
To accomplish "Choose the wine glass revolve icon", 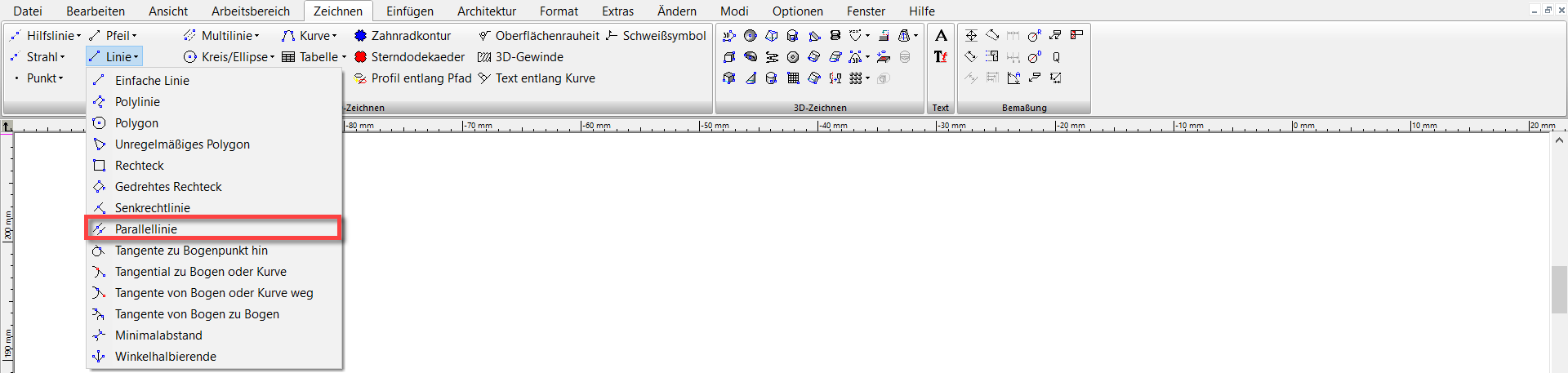I will click(x=835, y=78).
